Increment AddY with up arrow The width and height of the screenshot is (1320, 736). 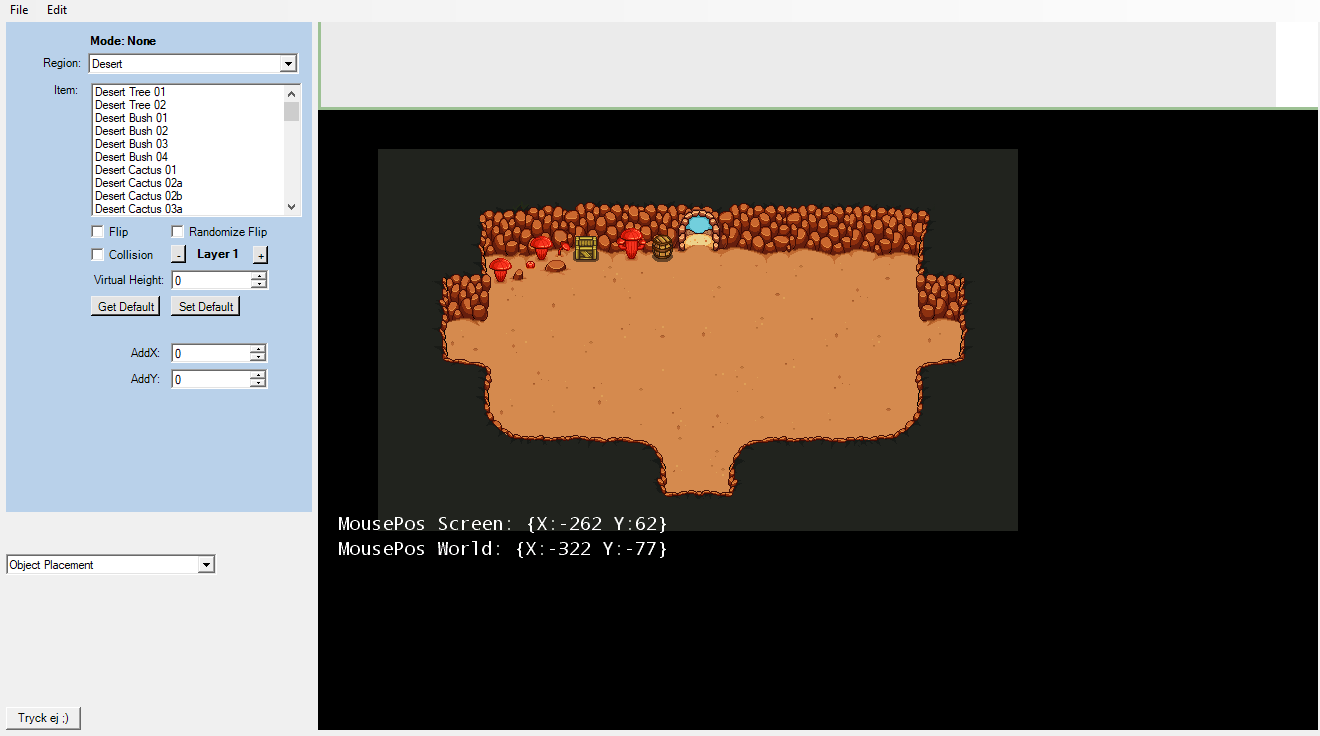pyautogui.click(x=259, y=375)
